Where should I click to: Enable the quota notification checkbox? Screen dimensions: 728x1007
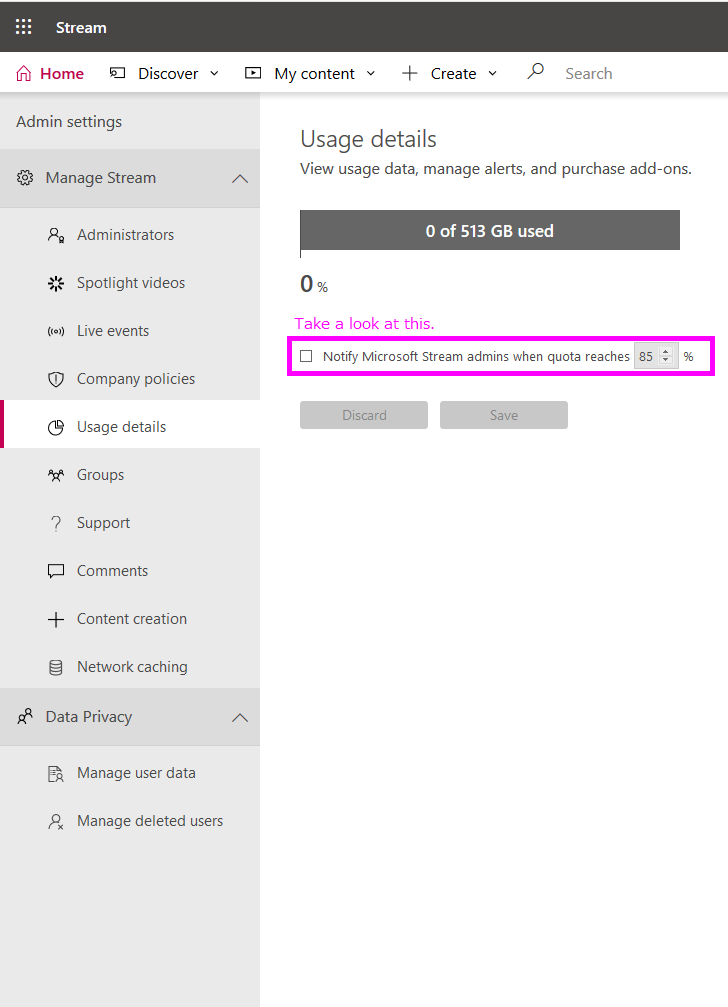tap(306, 355)
